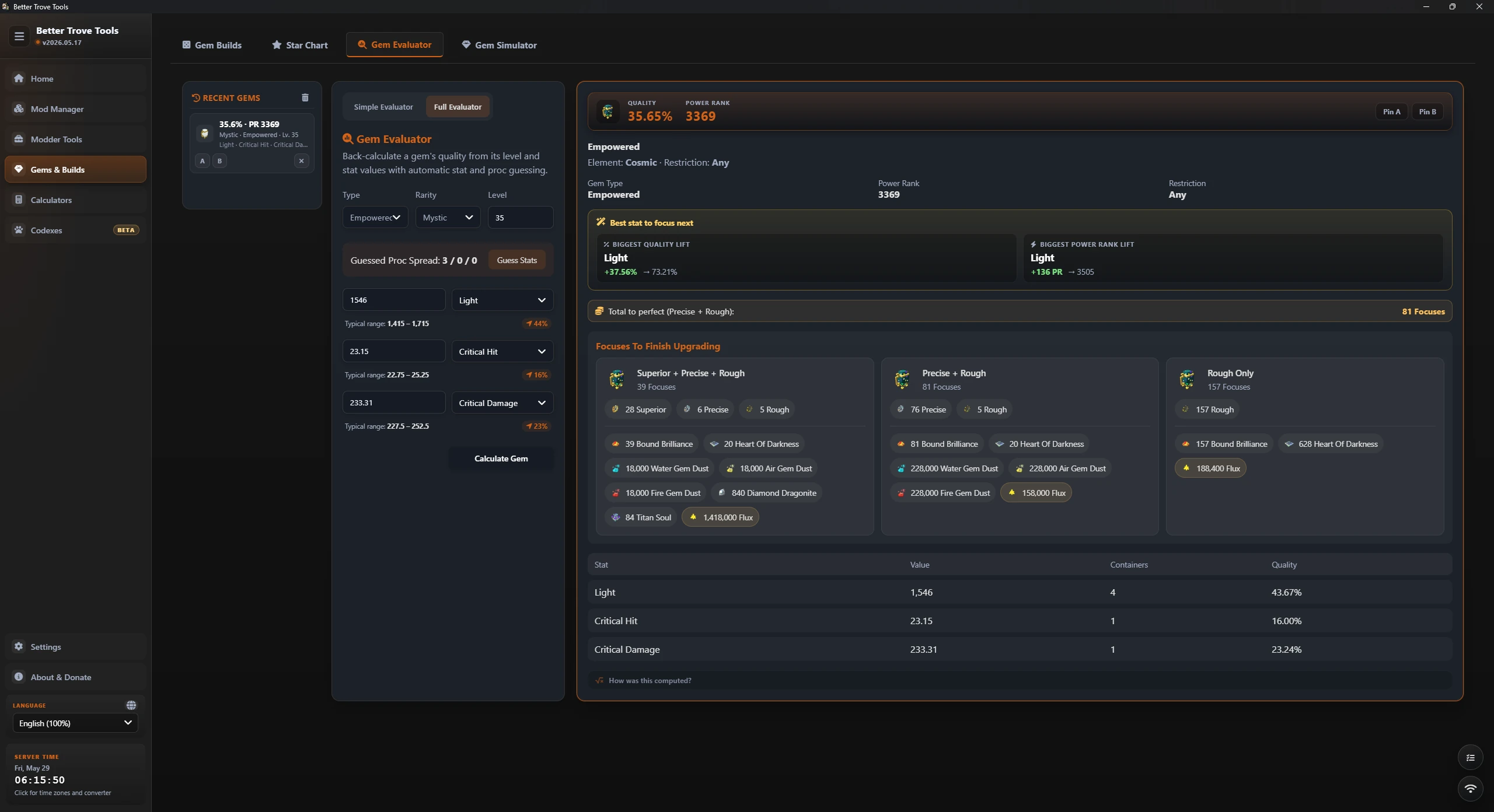Select the Gem Evaluator tab
Image resolution: width=1494 pixels, height=812 pixels.
pyautogui.click(x=395, y=45)
